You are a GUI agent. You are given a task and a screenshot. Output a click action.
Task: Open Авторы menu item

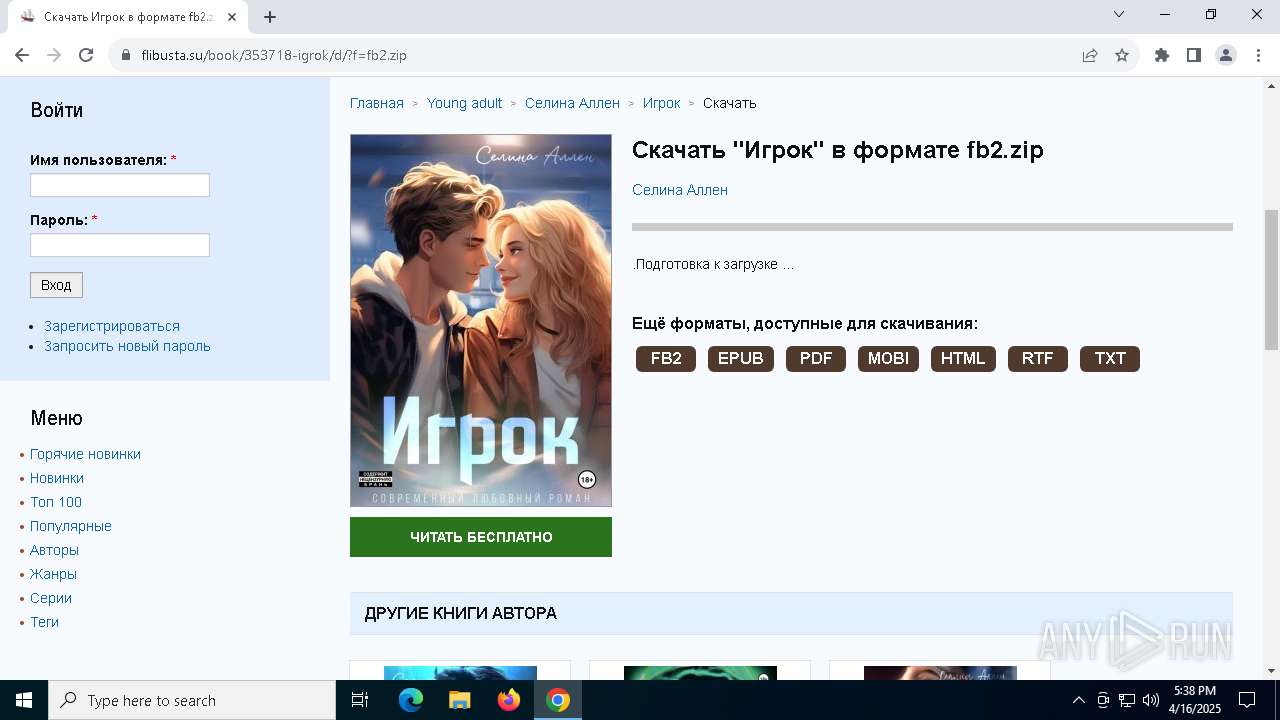point(54,550)
